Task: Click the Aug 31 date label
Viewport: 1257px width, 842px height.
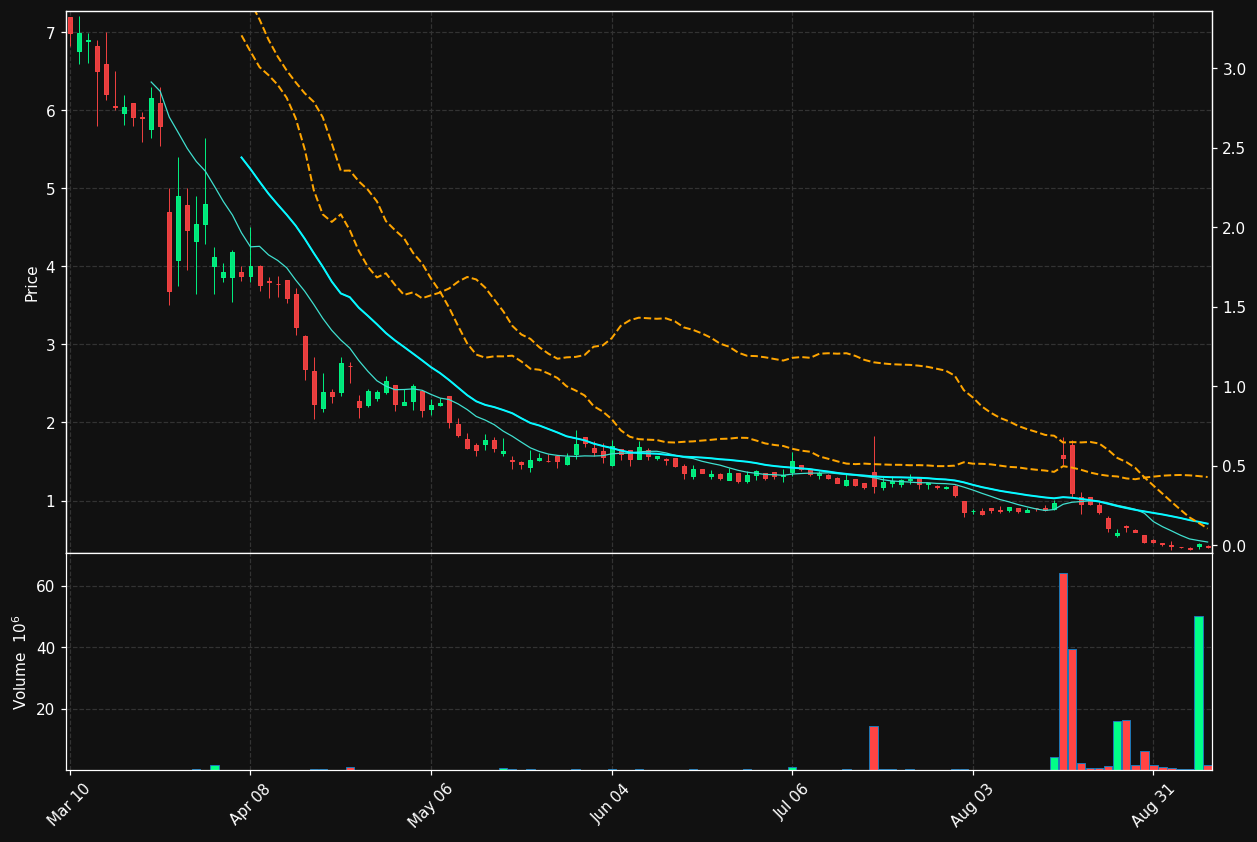Action: pyautogui.click(x=1154, y=803)
